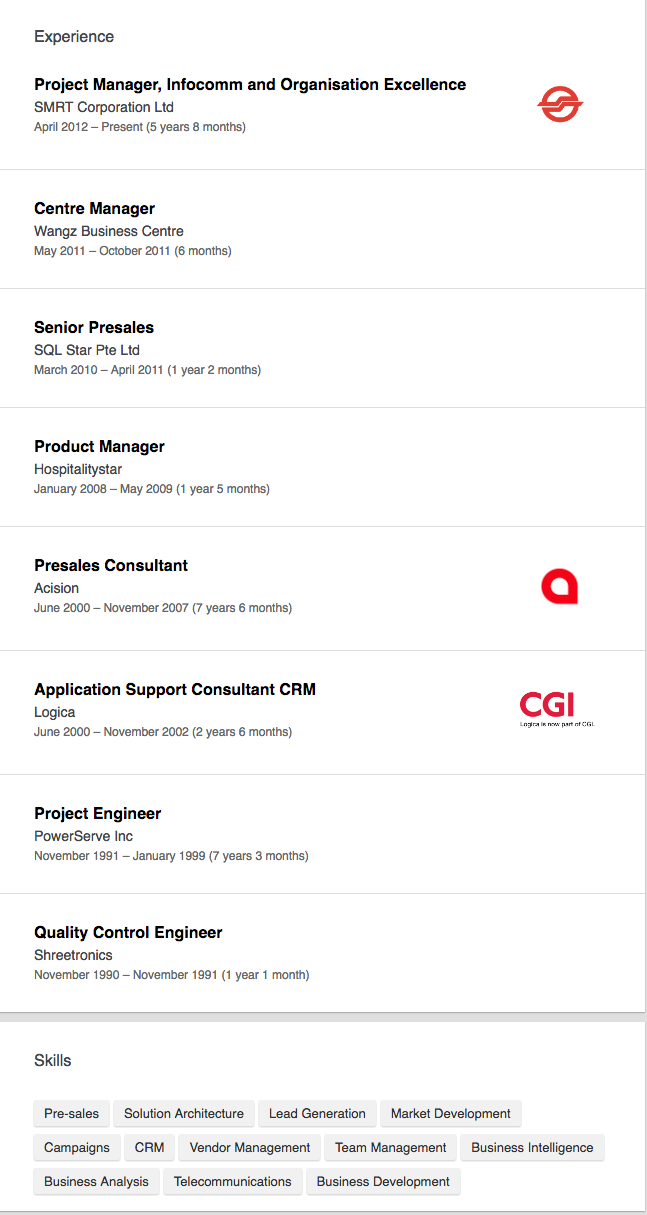Click the Acision red logo icon
Viewport: 647px width, 1215px height.
pos(559,586)
